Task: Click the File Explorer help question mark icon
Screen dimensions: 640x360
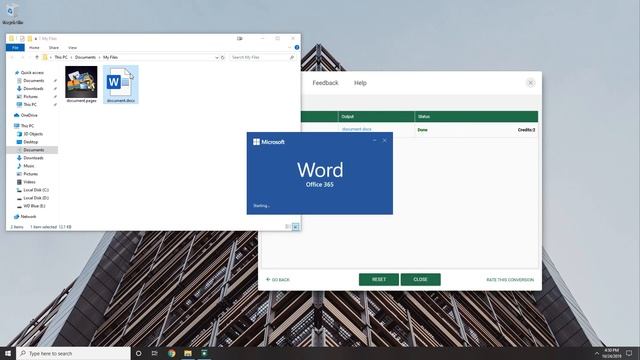Action: (x=297, y=47)
